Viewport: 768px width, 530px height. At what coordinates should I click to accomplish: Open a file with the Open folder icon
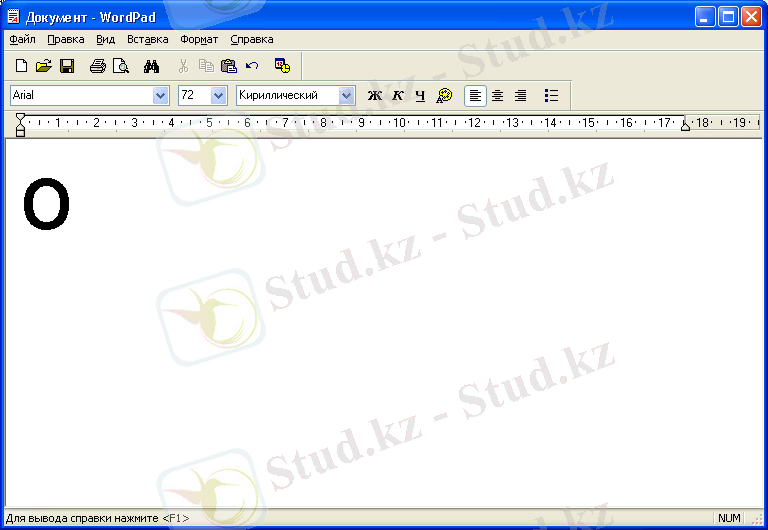pos(43,66)
